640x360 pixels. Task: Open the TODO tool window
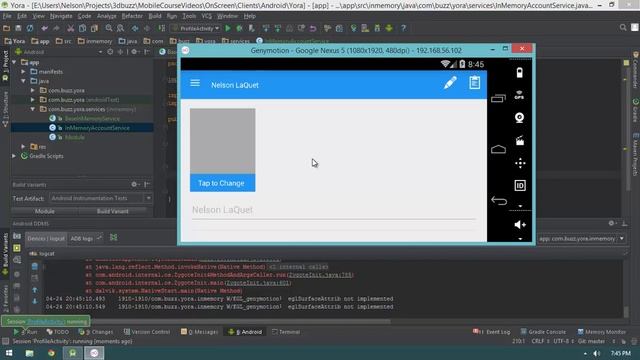point(58,332)
